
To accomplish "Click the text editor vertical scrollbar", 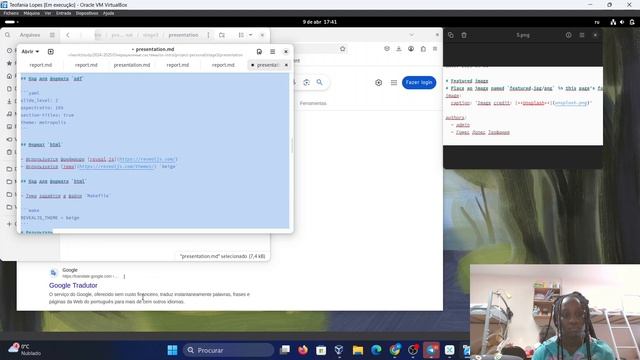I will coord(292,145).
